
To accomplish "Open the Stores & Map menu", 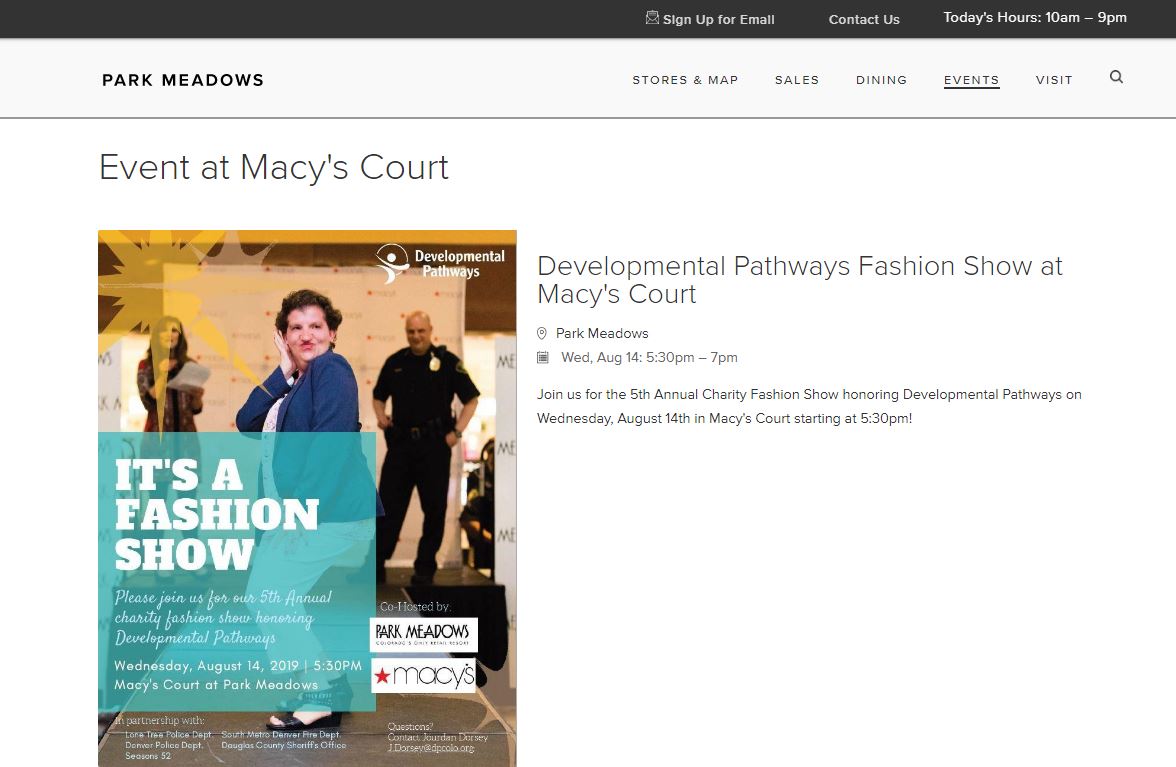I will (685, 80).
